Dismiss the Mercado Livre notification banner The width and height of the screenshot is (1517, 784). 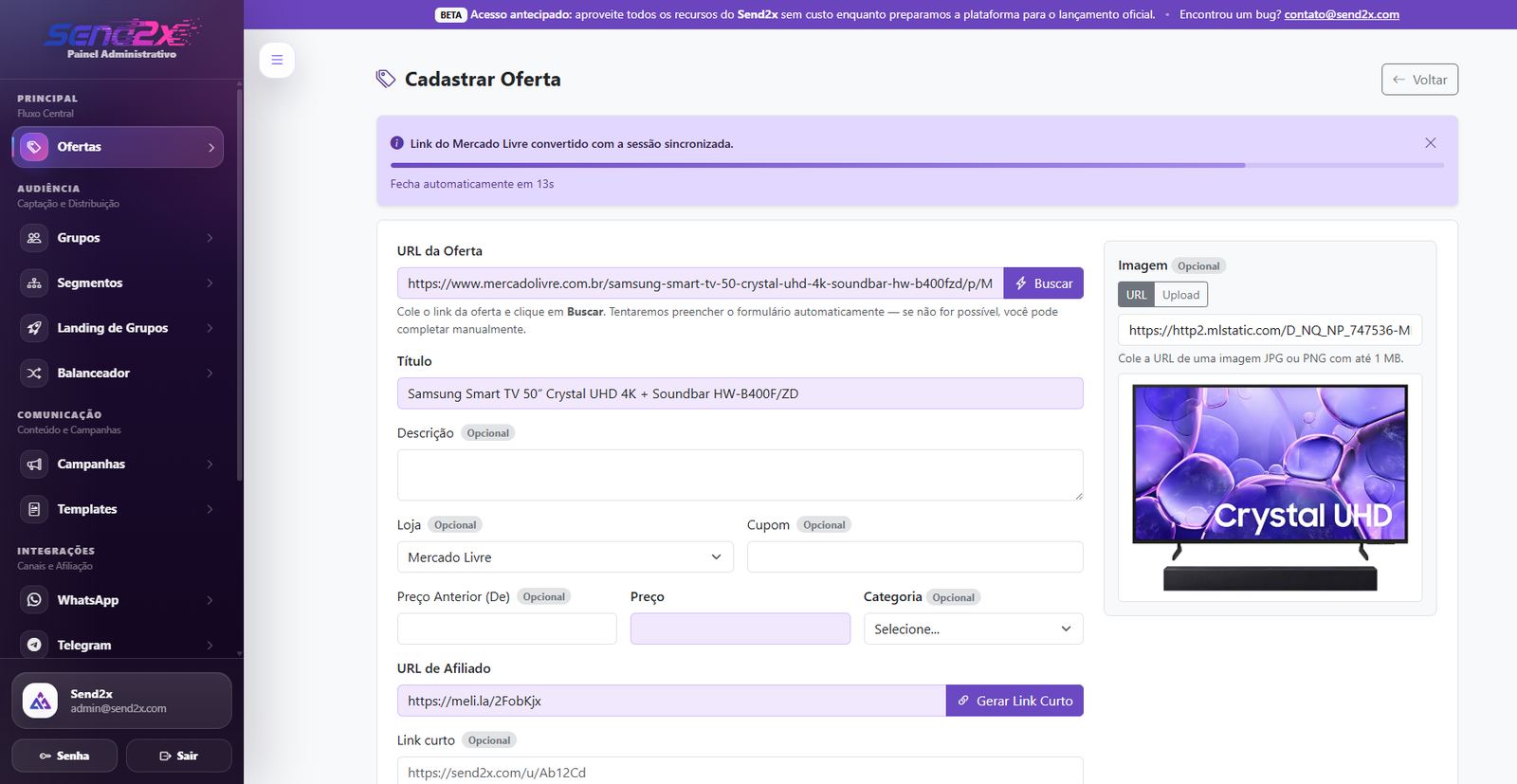pos(1430,143)
